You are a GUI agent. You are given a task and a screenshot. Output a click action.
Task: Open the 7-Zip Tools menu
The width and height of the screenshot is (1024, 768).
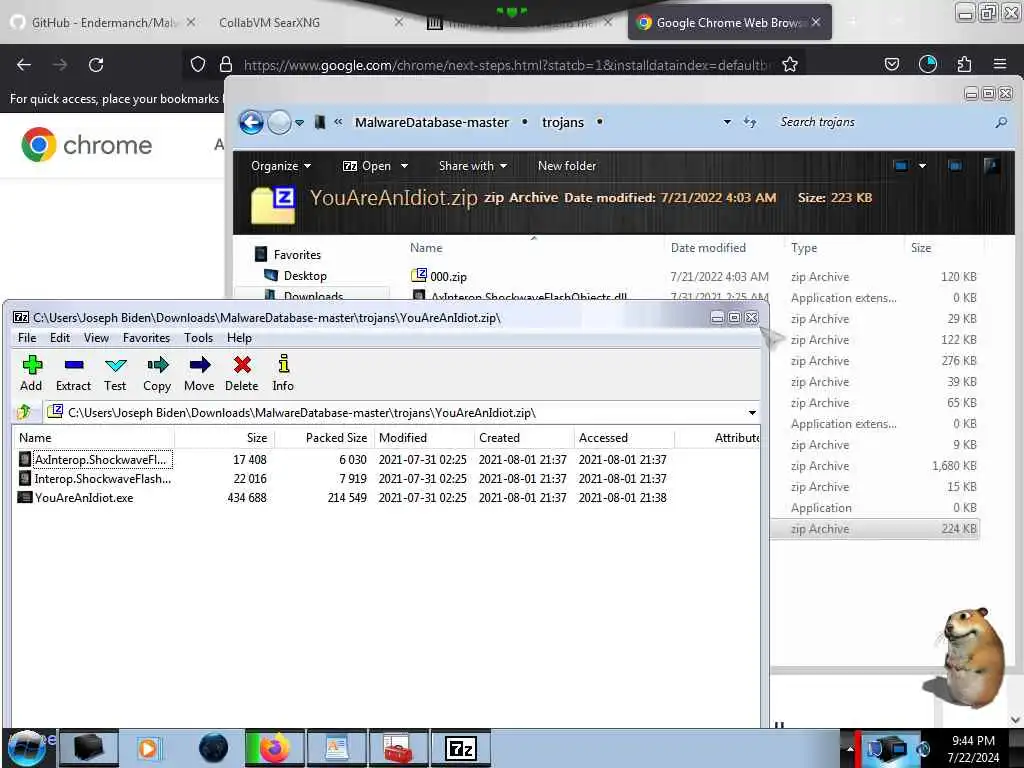(x=199, y=338)
